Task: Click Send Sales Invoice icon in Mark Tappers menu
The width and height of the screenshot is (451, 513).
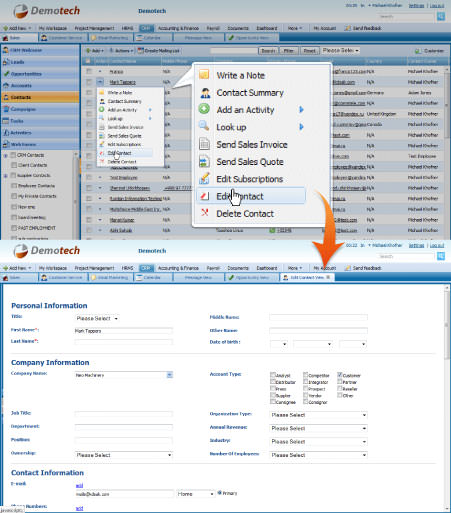Action: (x=102, y=127)
